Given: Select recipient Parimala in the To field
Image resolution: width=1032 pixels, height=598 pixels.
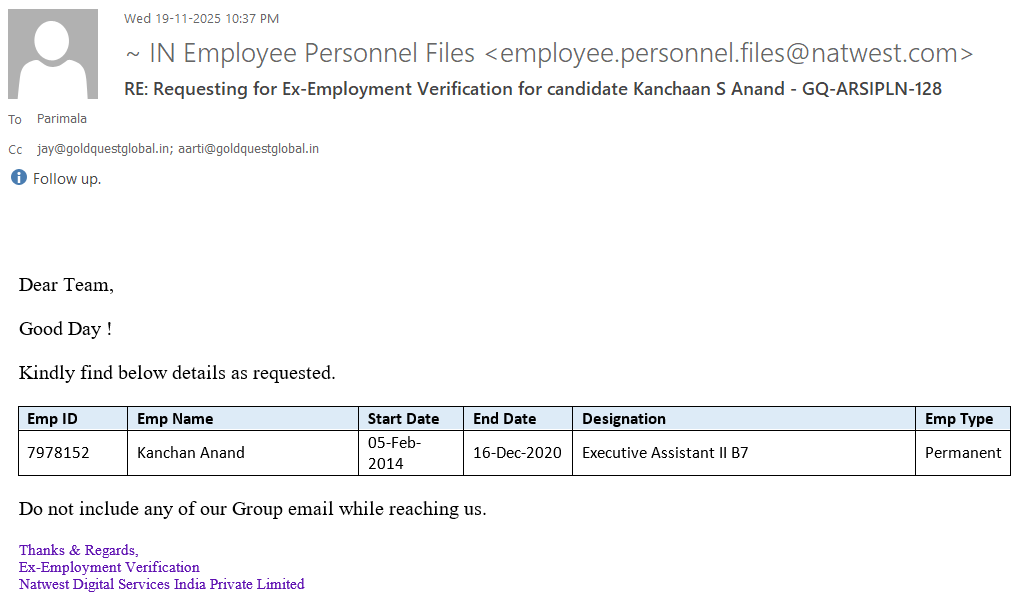Looking at the screenshot, I should click(62, 119).
